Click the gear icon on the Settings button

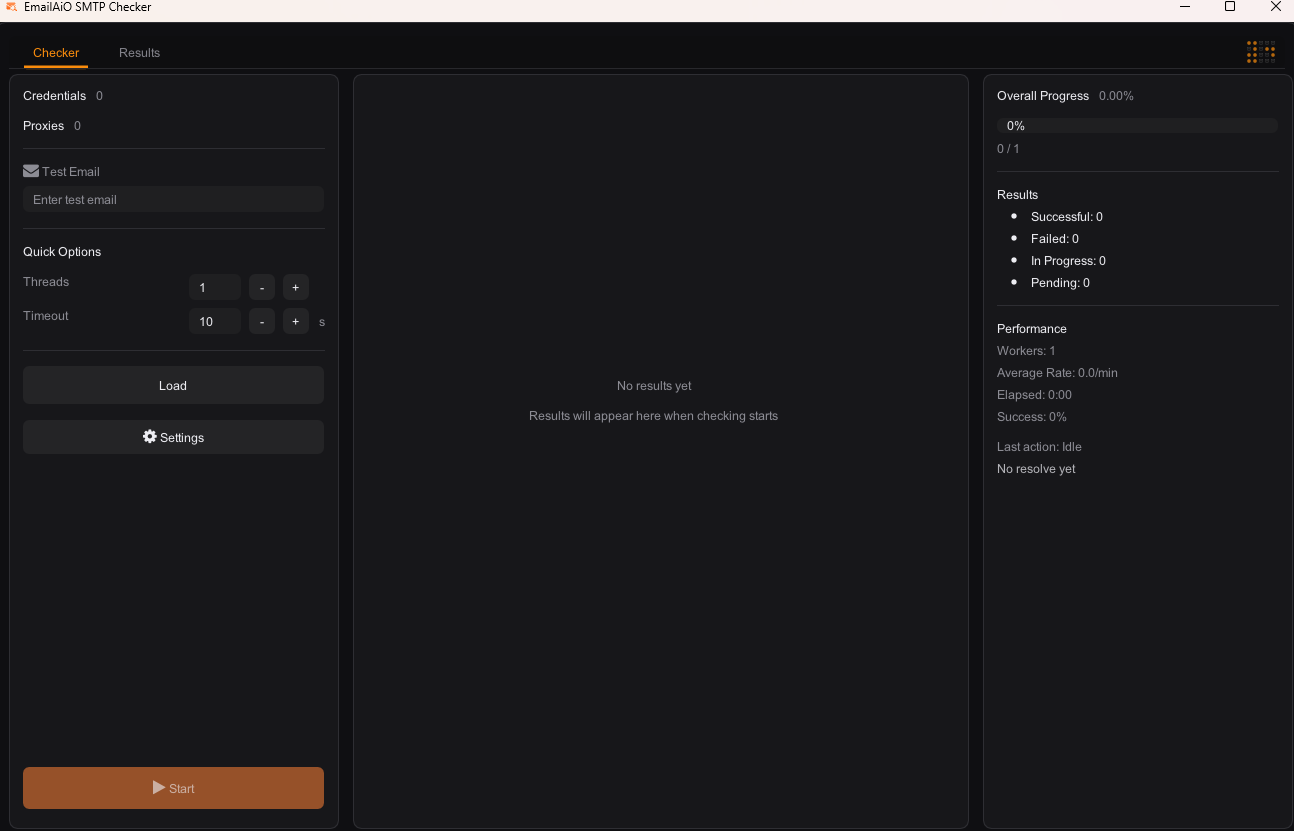pos(147,437)
